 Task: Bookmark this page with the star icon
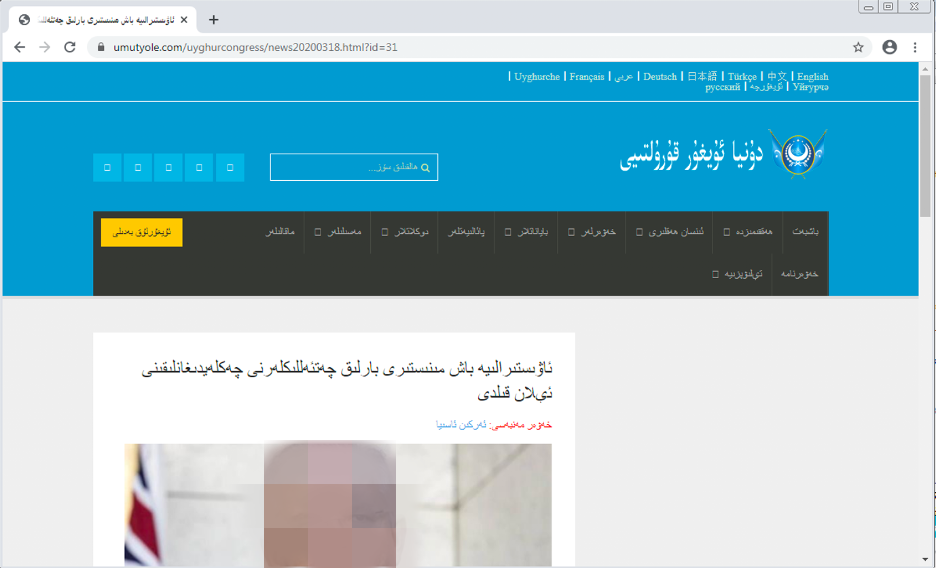[x=858, y=47]
